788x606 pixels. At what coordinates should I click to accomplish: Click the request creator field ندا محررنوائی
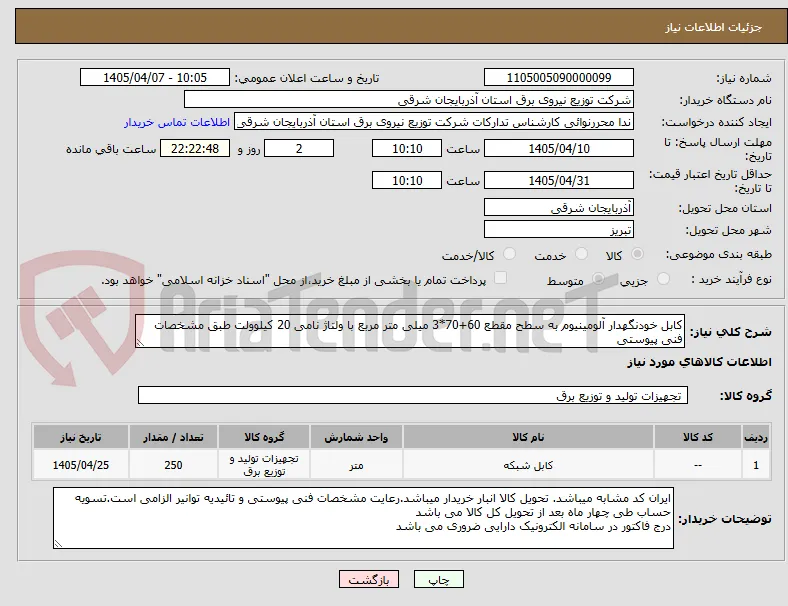click(x=434, y=122)
